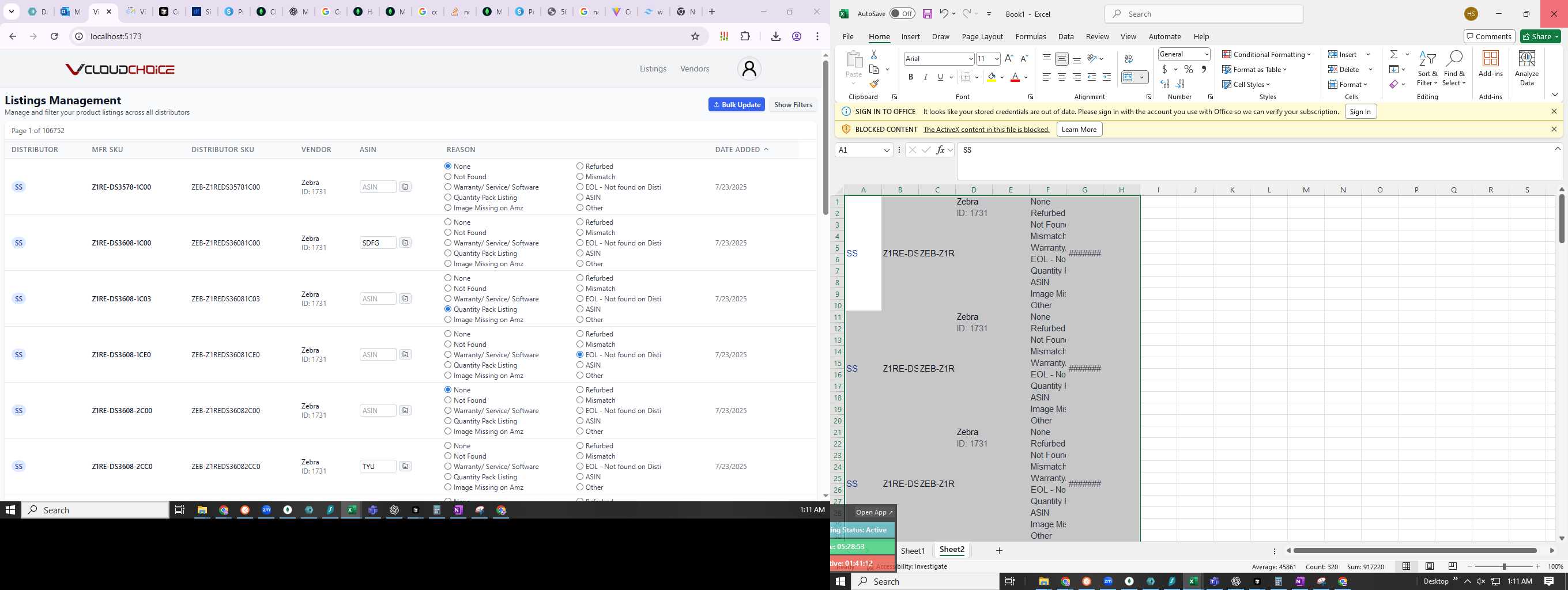Click the Cut scissors icon in Excel
Screen dimensions: 1568x590
[x=873, y=54]
